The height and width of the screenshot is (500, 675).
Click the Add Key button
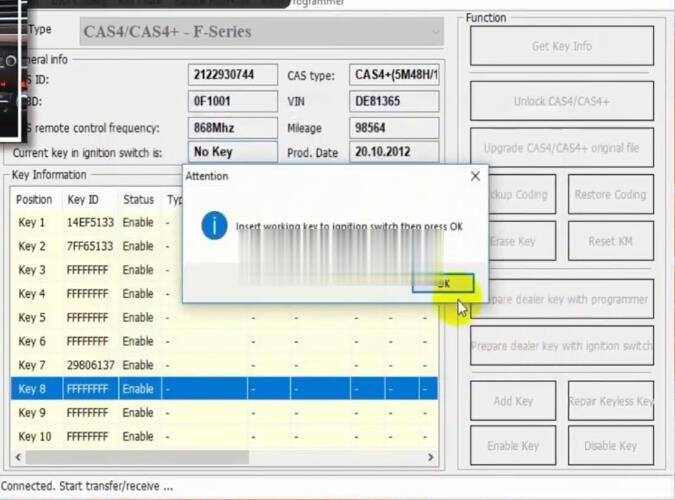click(513, 401)
